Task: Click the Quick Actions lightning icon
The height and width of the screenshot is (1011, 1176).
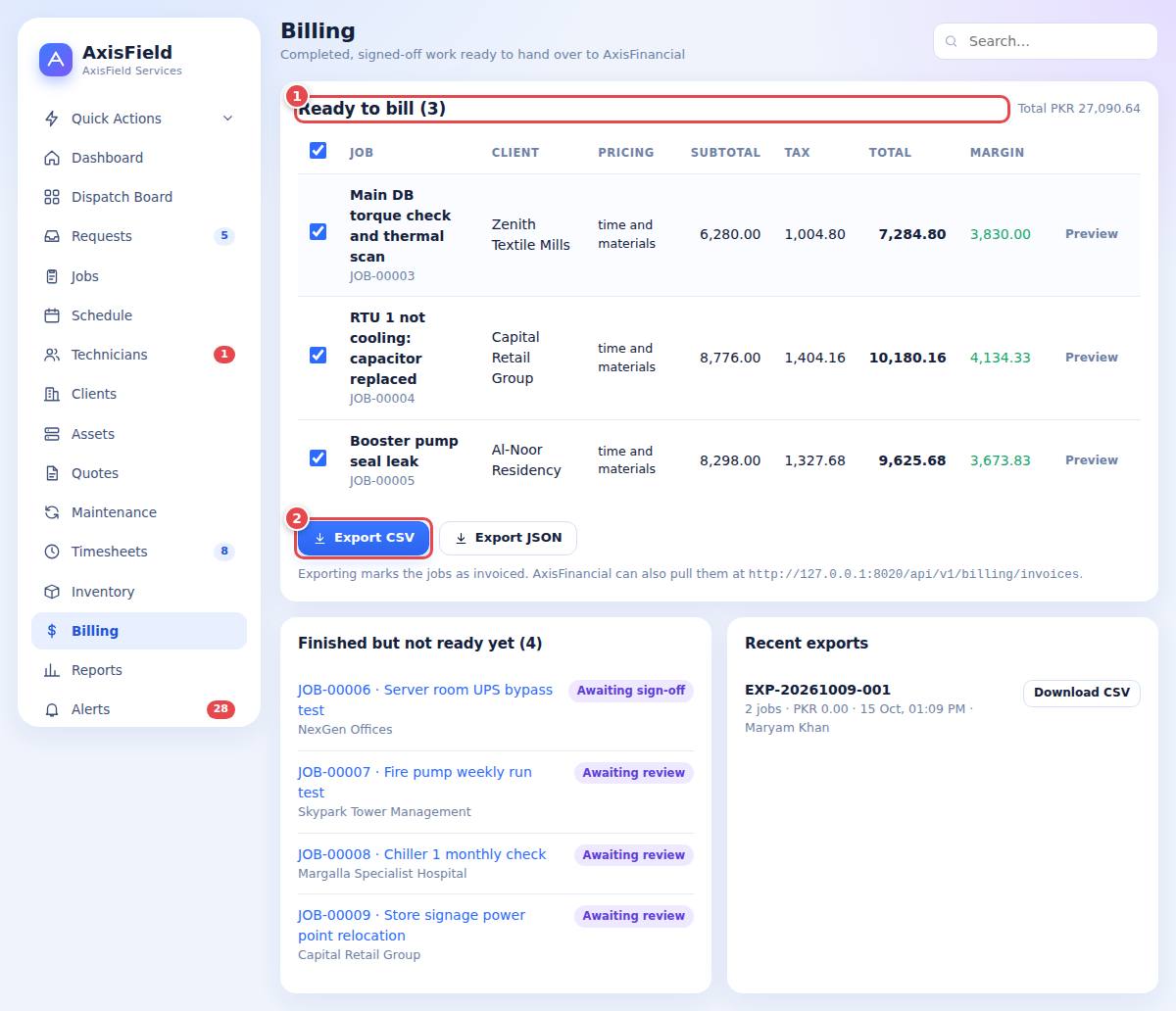Action: pos(52,119)
